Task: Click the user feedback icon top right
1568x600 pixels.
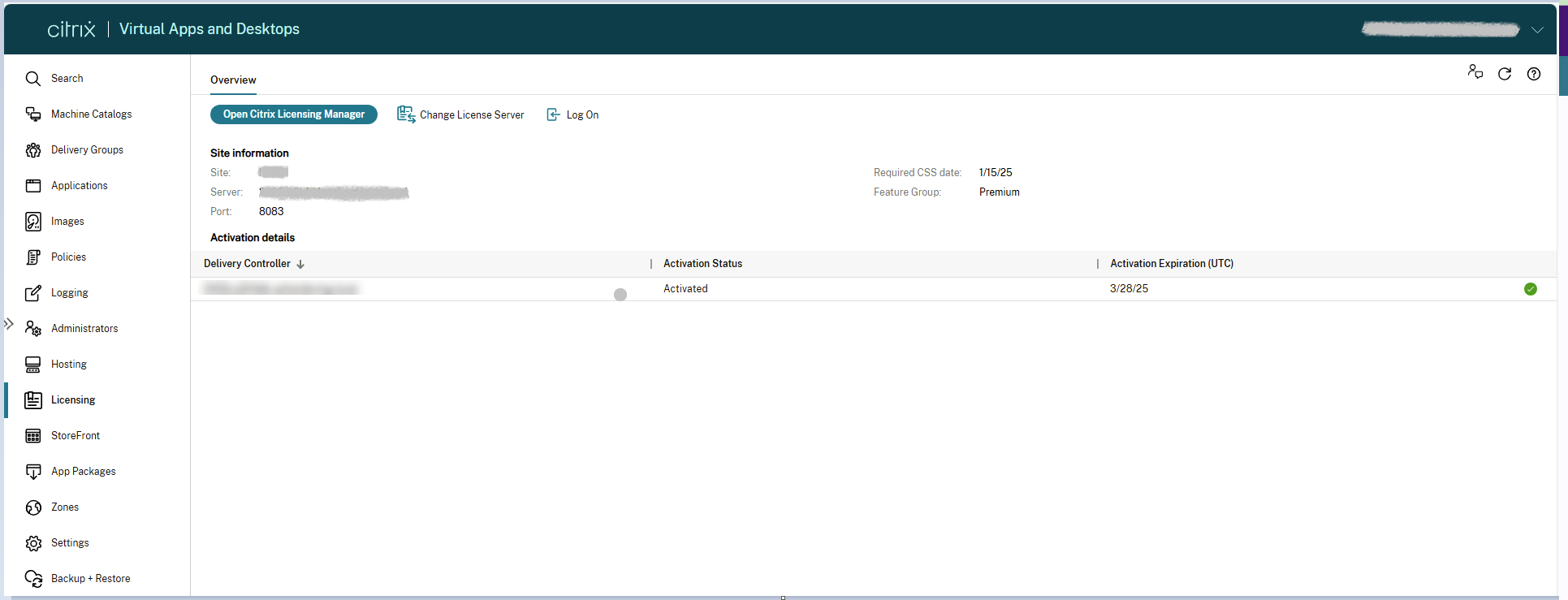Action: point(1475,72)
